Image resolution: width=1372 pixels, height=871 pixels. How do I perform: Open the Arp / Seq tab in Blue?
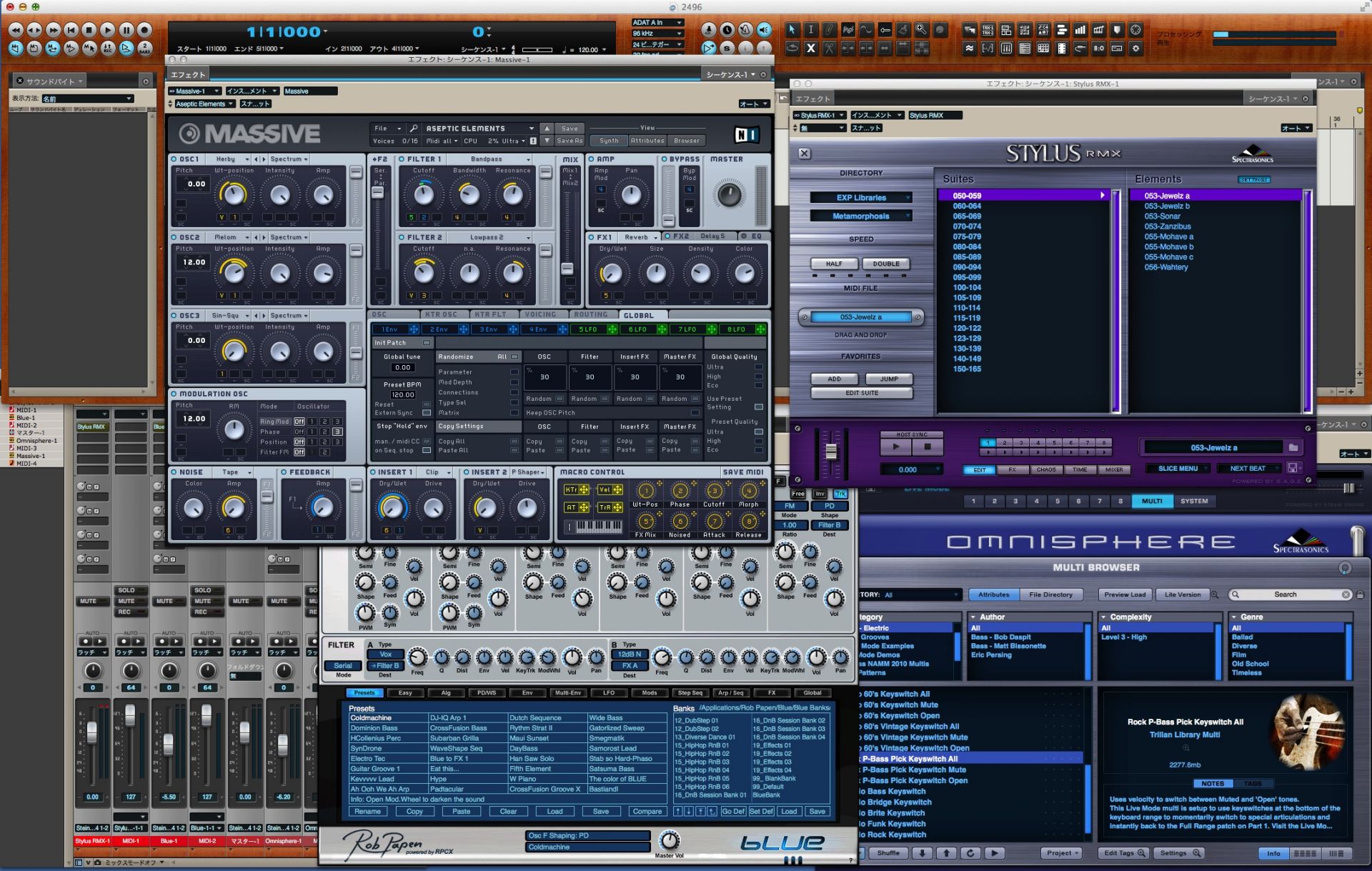click(730, 693)
